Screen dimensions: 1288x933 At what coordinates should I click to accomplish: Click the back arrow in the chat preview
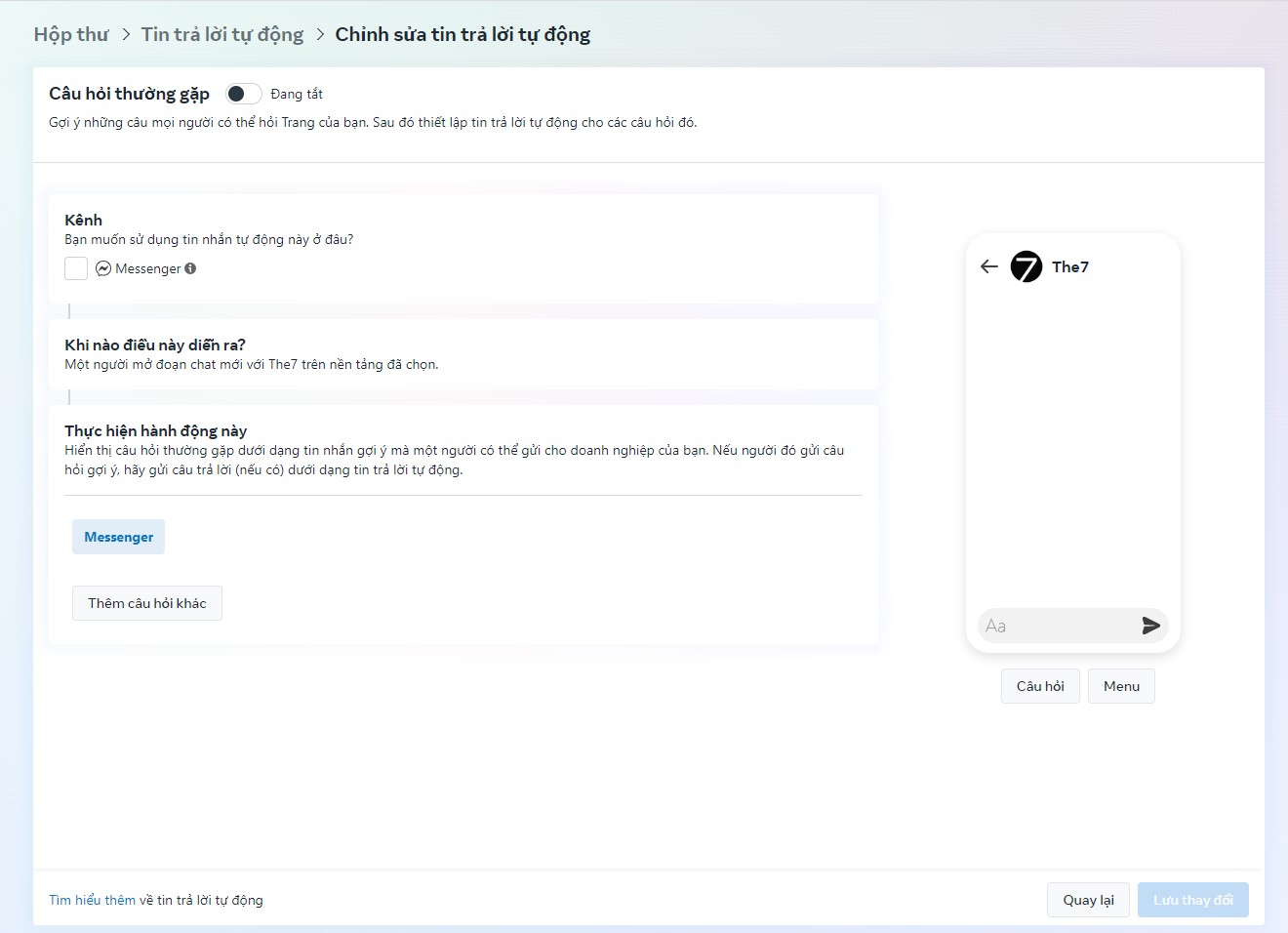point(988,265)
